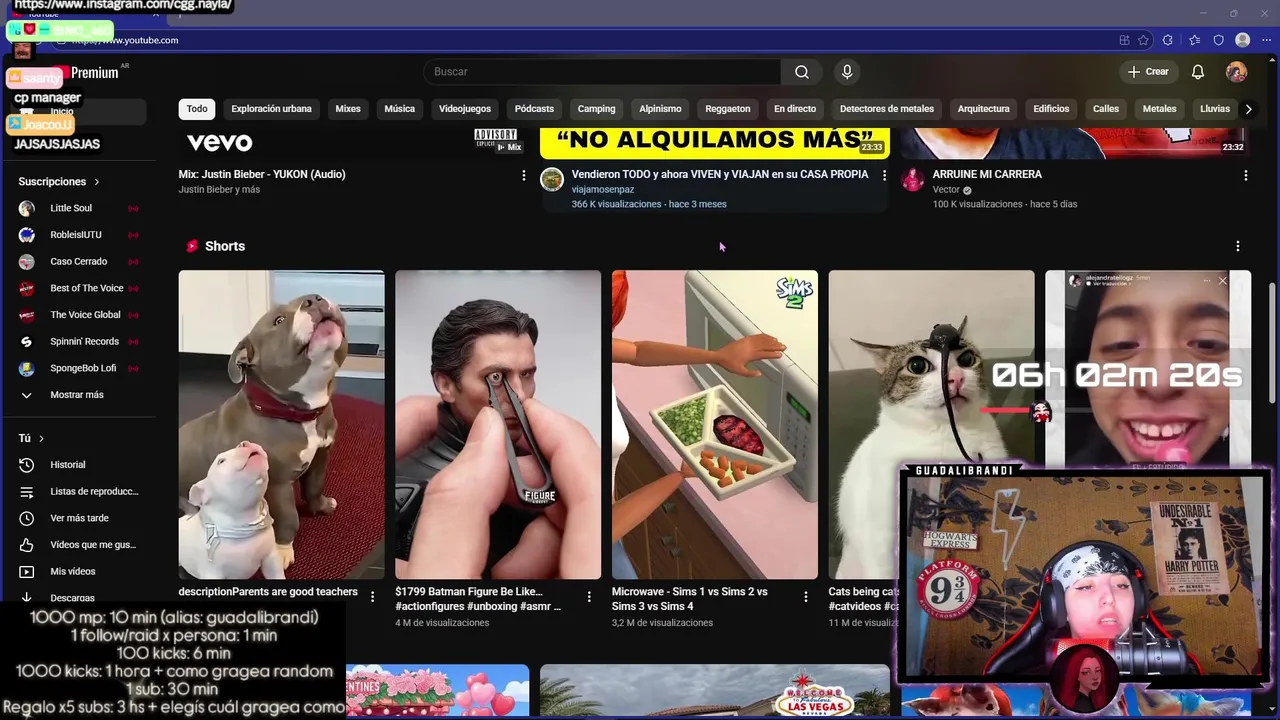Open options for Microwave Sims short
This screenshot has width=1280, height=720.
(806, 597)
